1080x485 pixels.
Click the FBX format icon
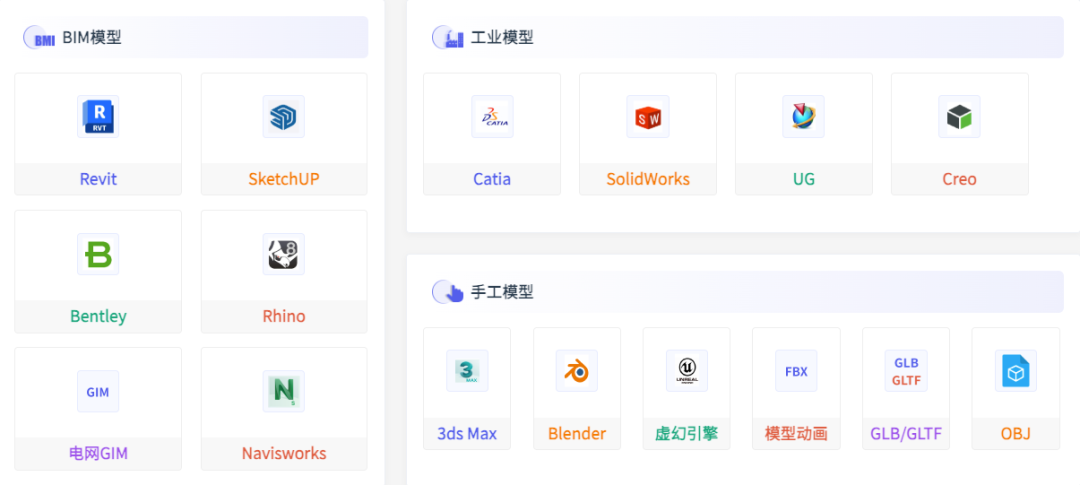796,371
